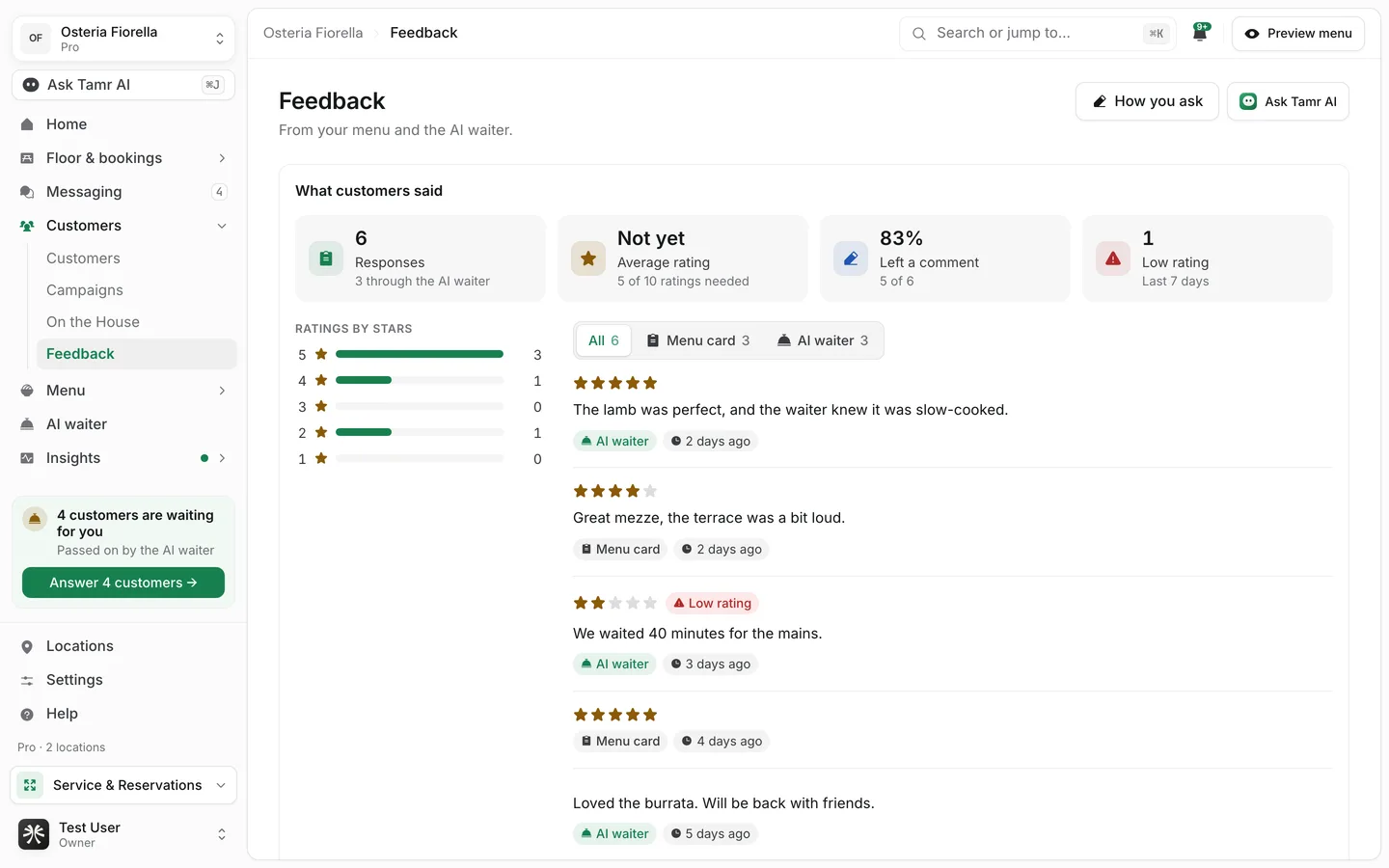
Task: Click the Help question mark icon
Action: [27, 714]
